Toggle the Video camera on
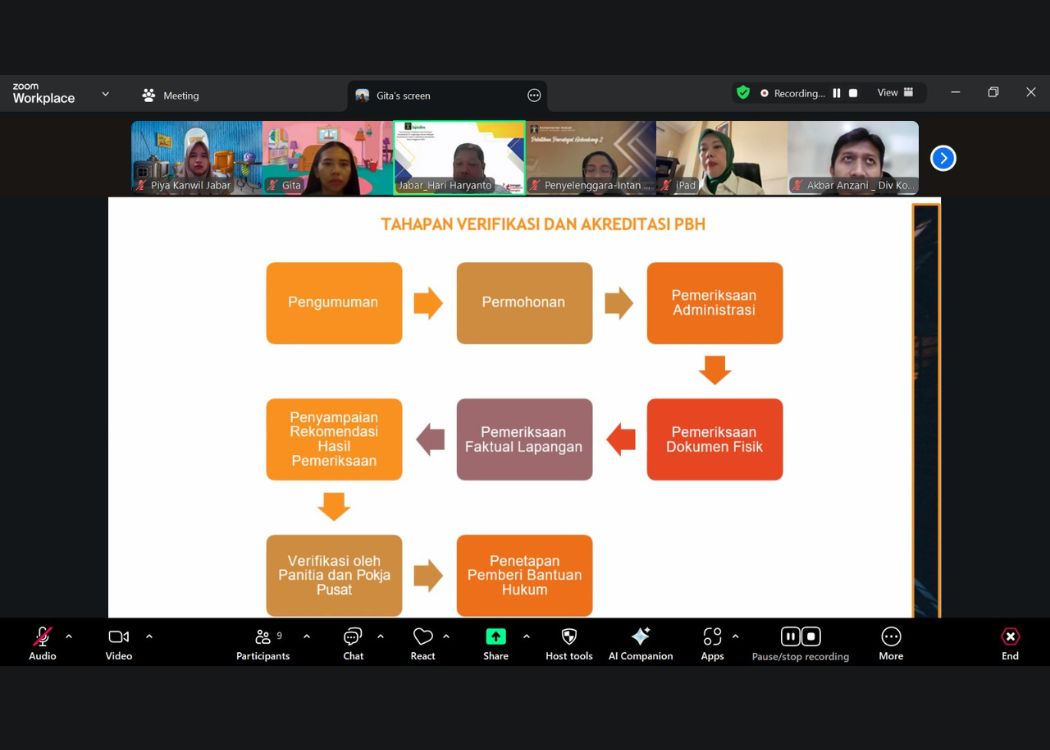 click(x=118, y=643)
